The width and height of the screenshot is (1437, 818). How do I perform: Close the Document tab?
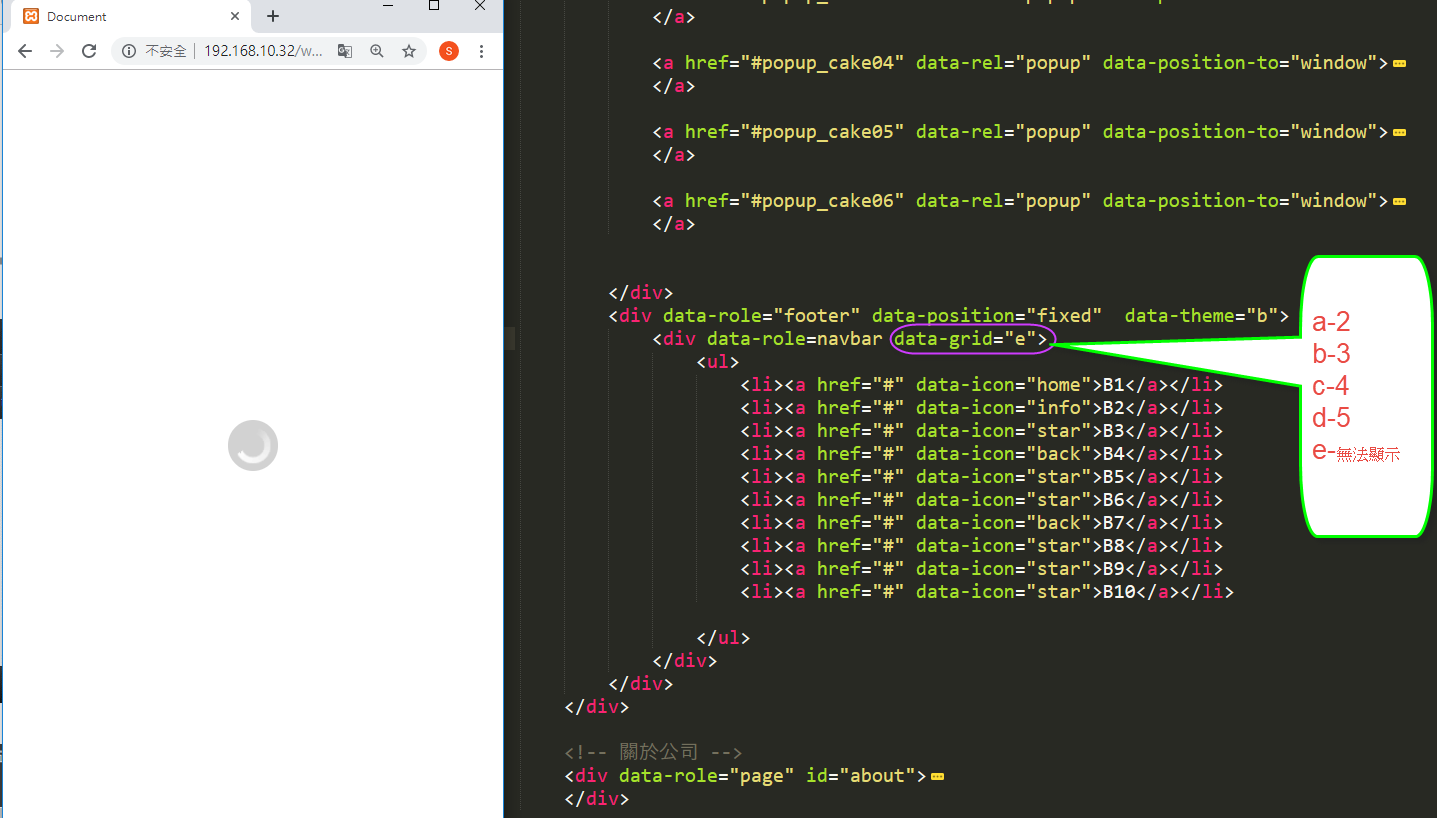point(235,17)
